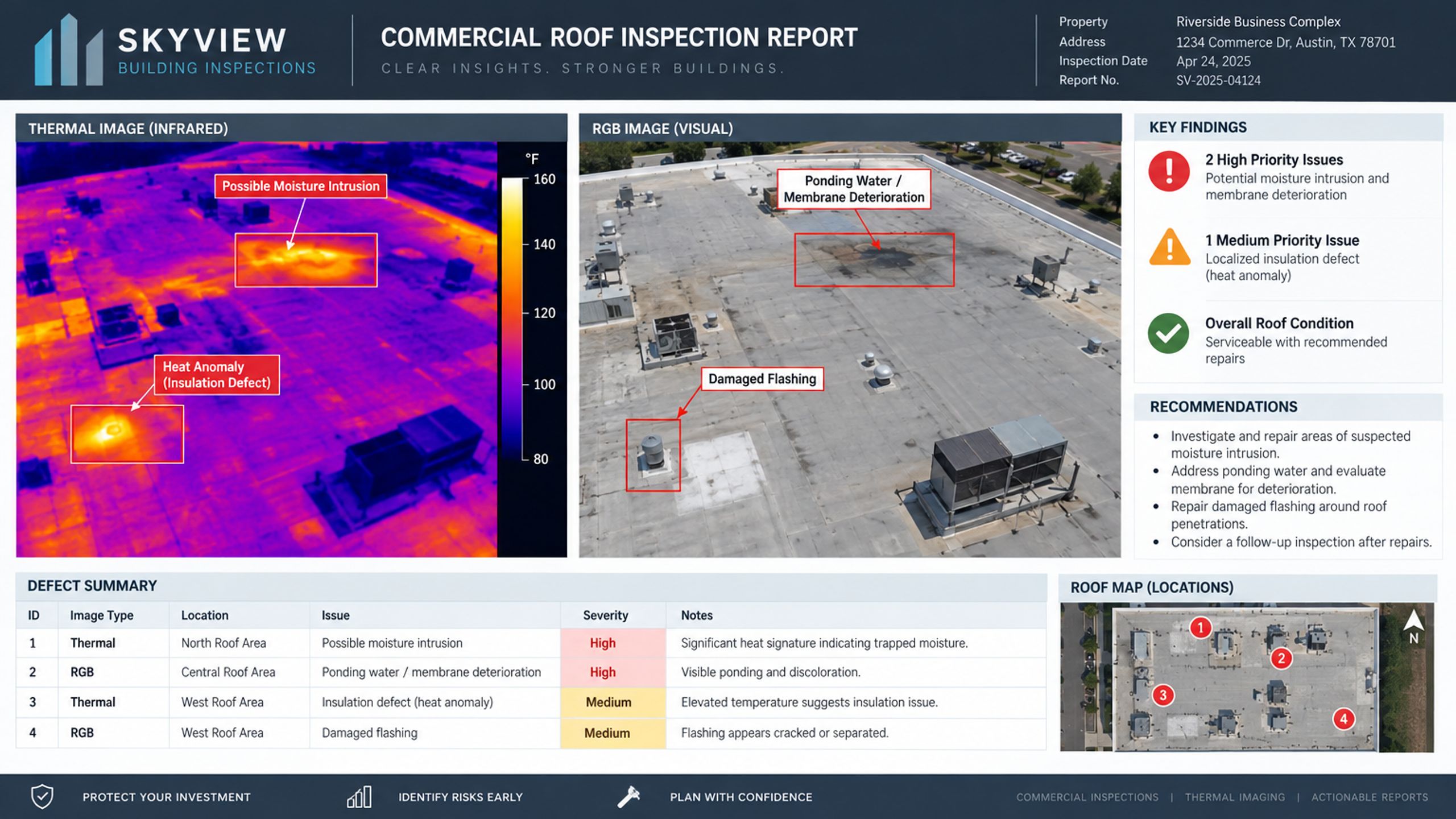Click the shield icon in footer
Viewport: 1456px width, 819px height.
[42, 796]
